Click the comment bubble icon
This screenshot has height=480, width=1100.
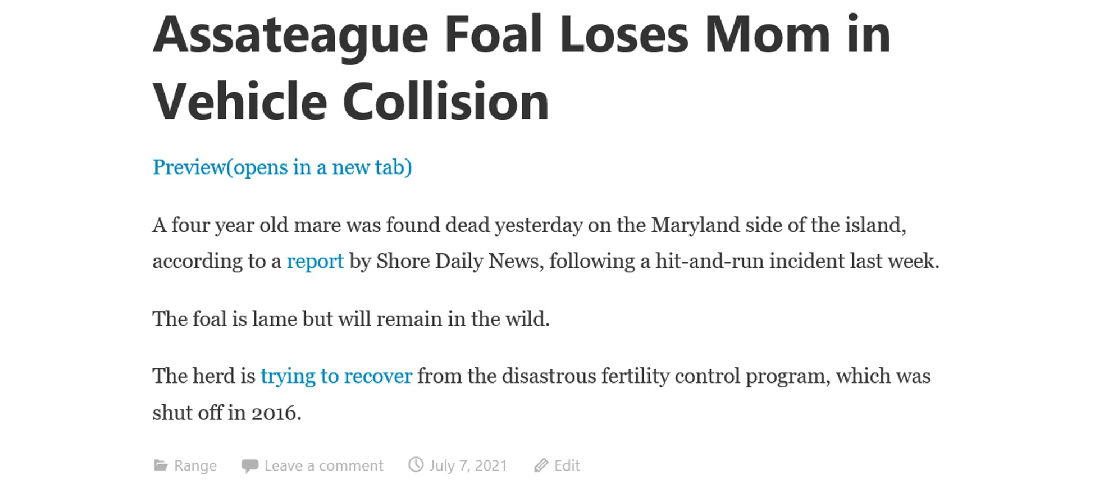click(x=250, y=466)
